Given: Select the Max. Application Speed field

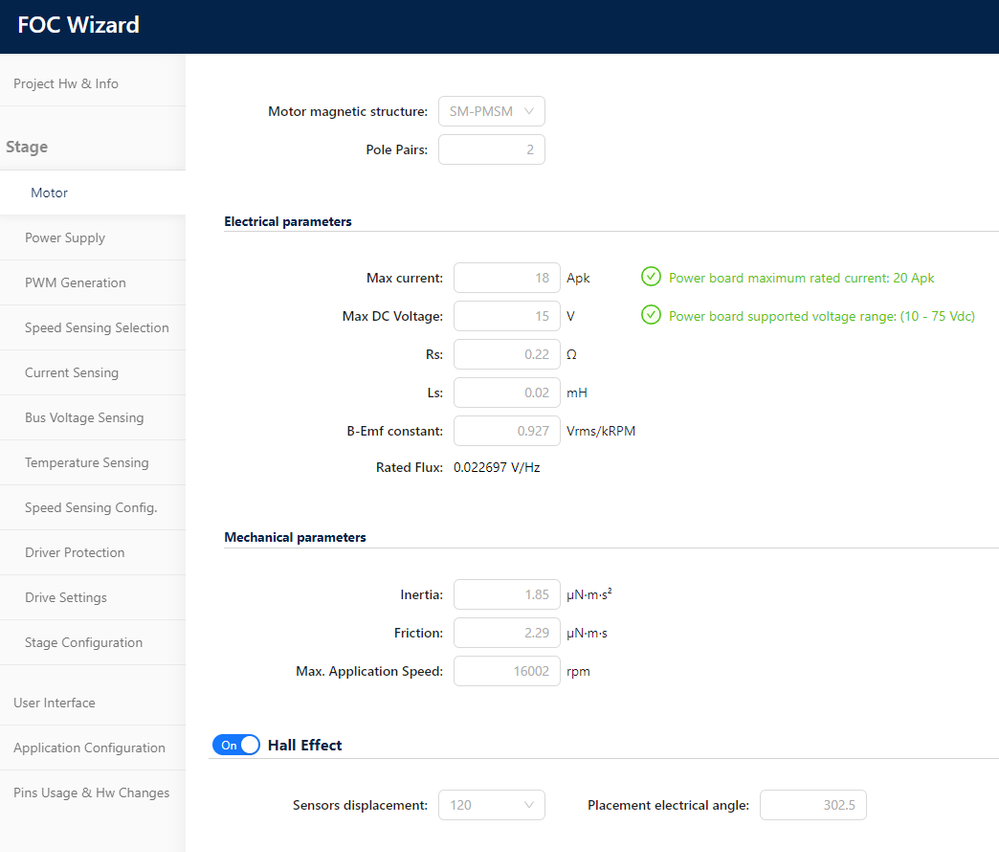Looking at the screenshot, I should point(506,671).
